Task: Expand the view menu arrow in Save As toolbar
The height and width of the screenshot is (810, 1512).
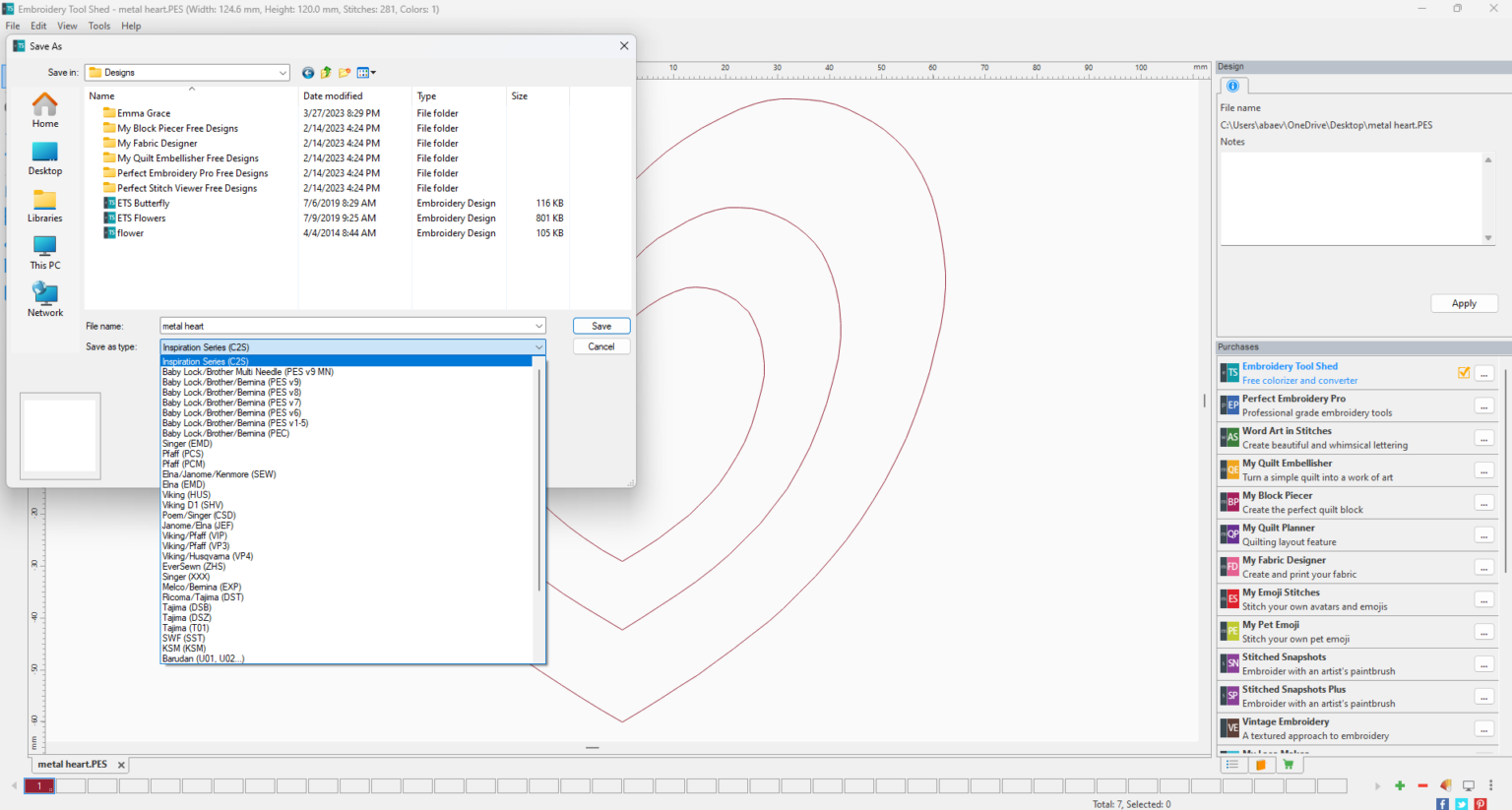Action: [372, 72]
